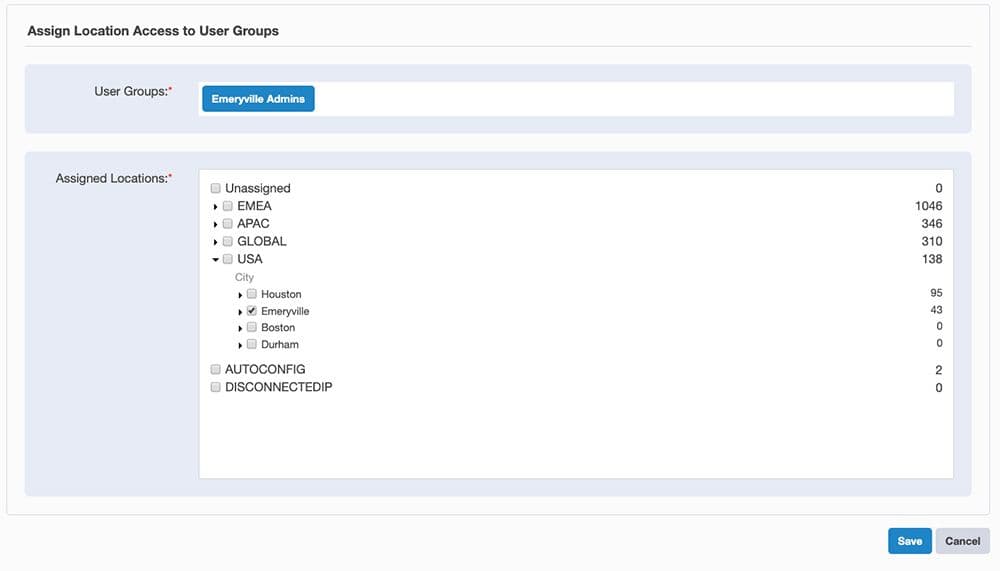Click the Assigned Locations label
The image size is (1000, 571).
pyautogui.click(x=114, y=179)
